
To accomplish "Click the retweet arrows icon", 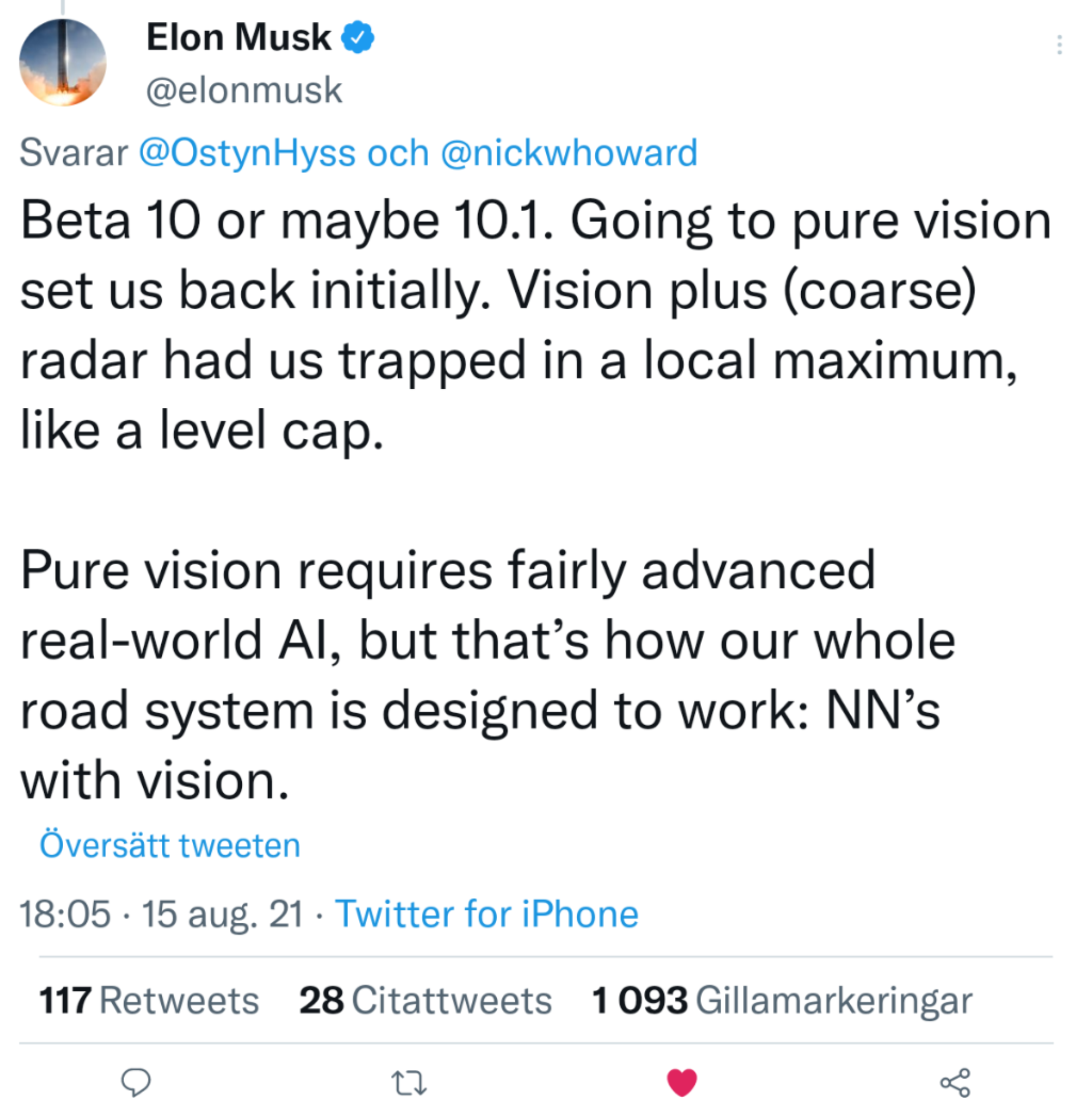I will tap(409, 1083).
